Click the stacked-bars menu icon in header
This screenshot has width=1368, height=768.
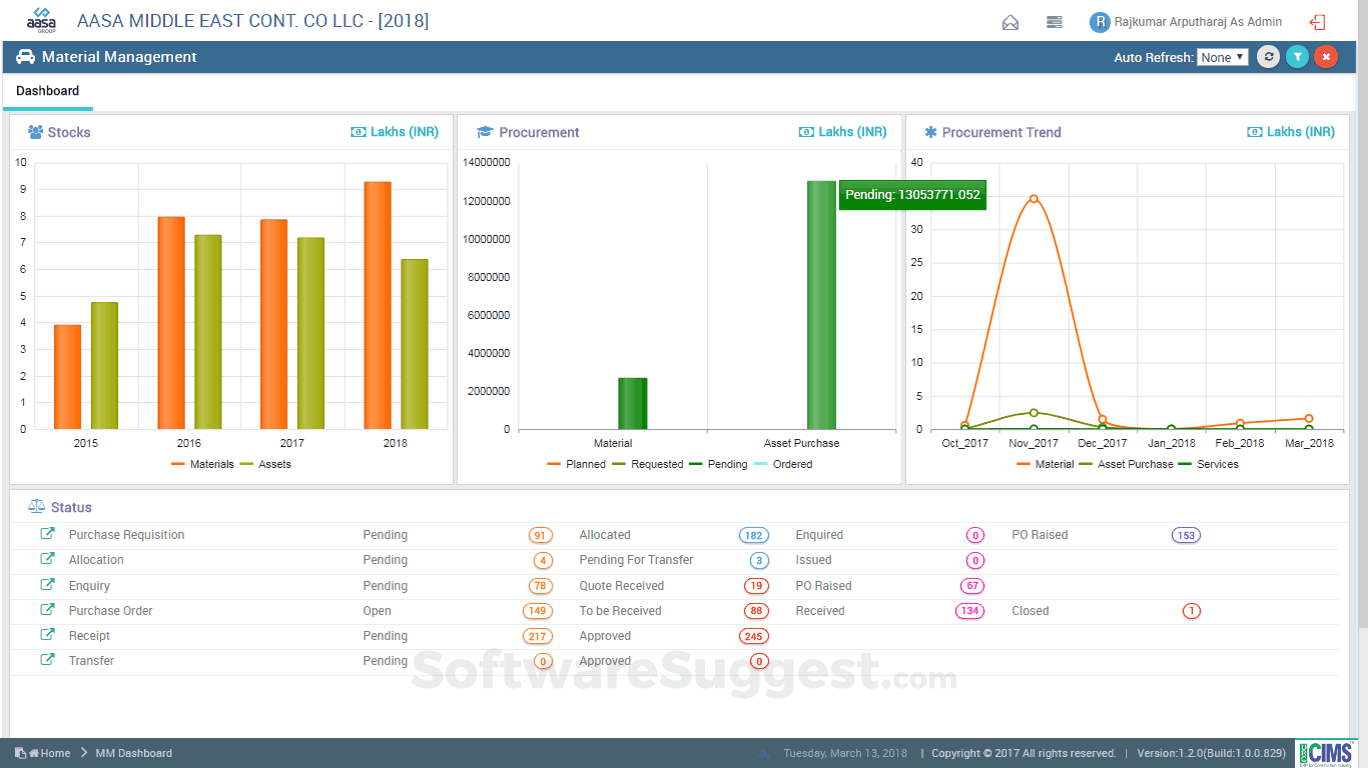coord(1054,22)
